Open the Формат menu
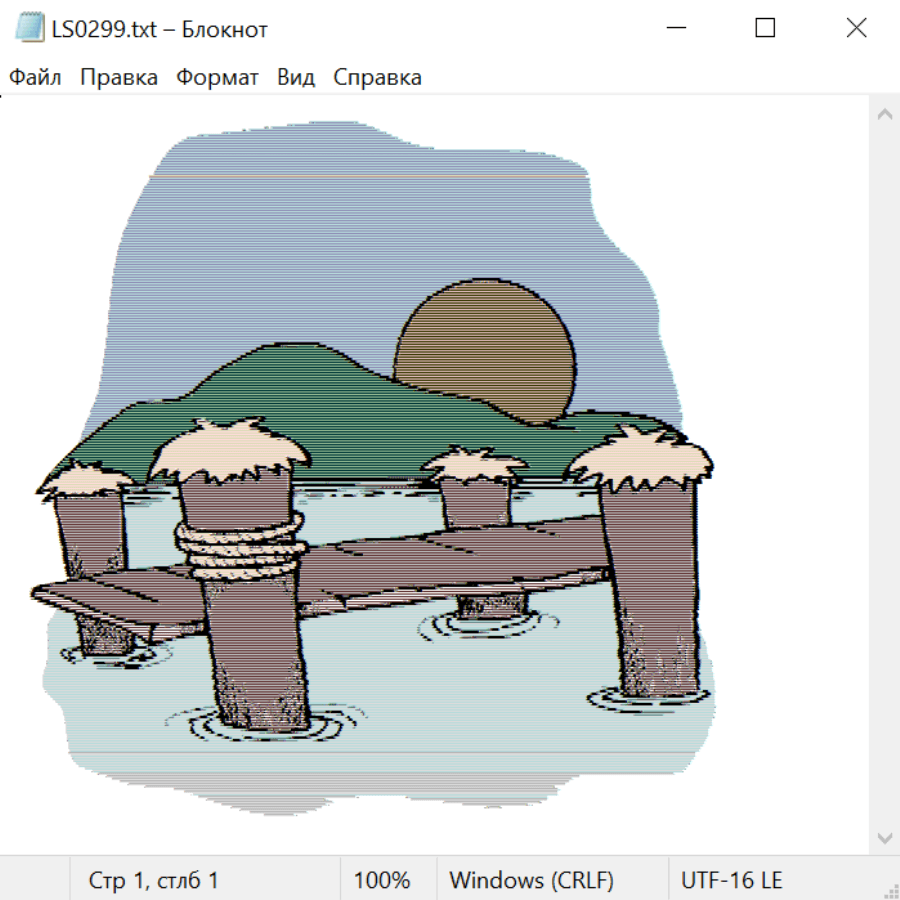This screenshot has width=900, height=900. [x=217, y=78]
